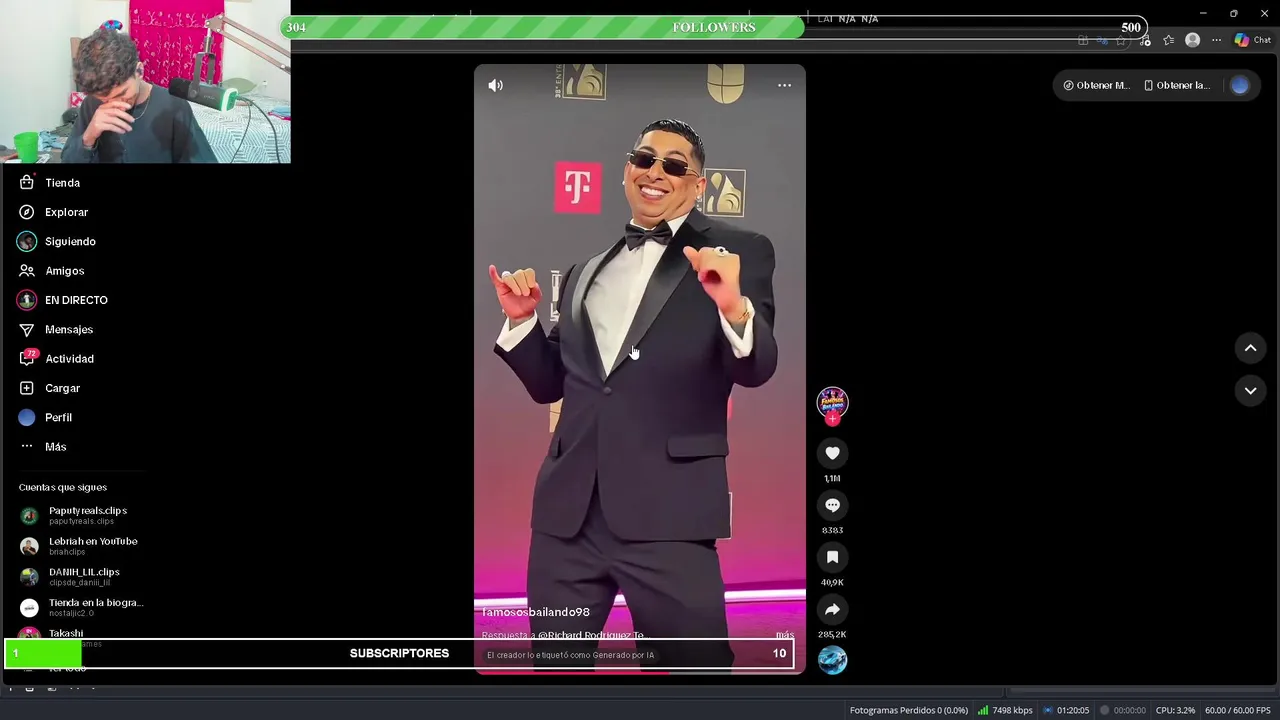The width and height of the screenshot is (1280, 720).
Task: Go to the next video using the down chevron
Action: click(x=1250, y=390)
